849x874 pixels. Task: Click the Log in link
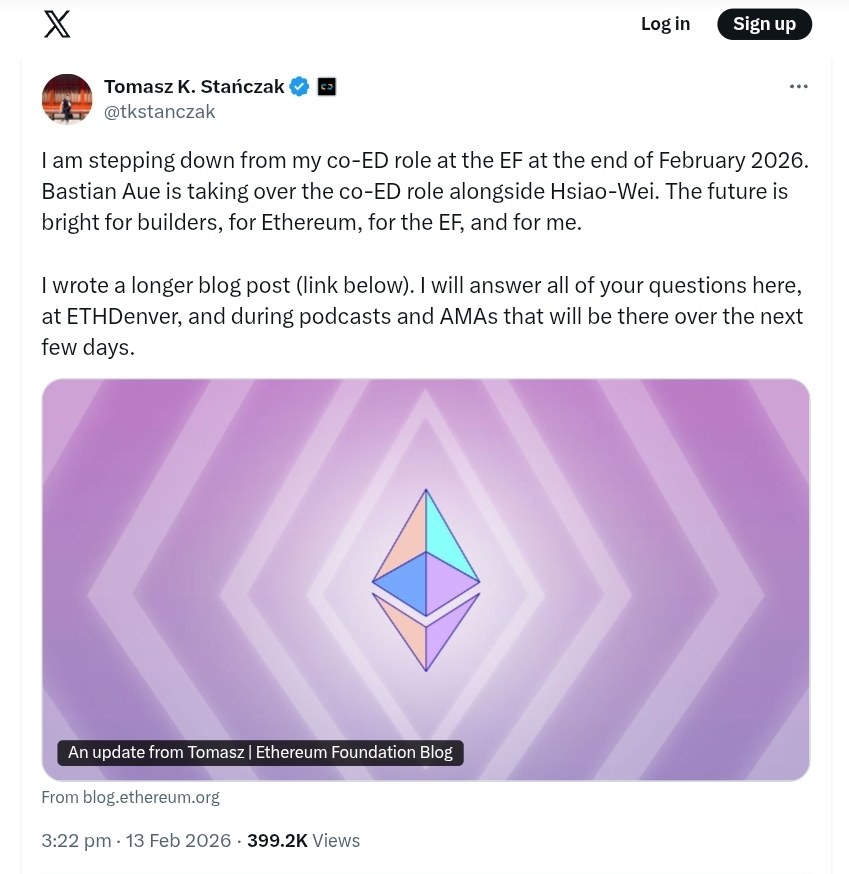coord(664,23)
